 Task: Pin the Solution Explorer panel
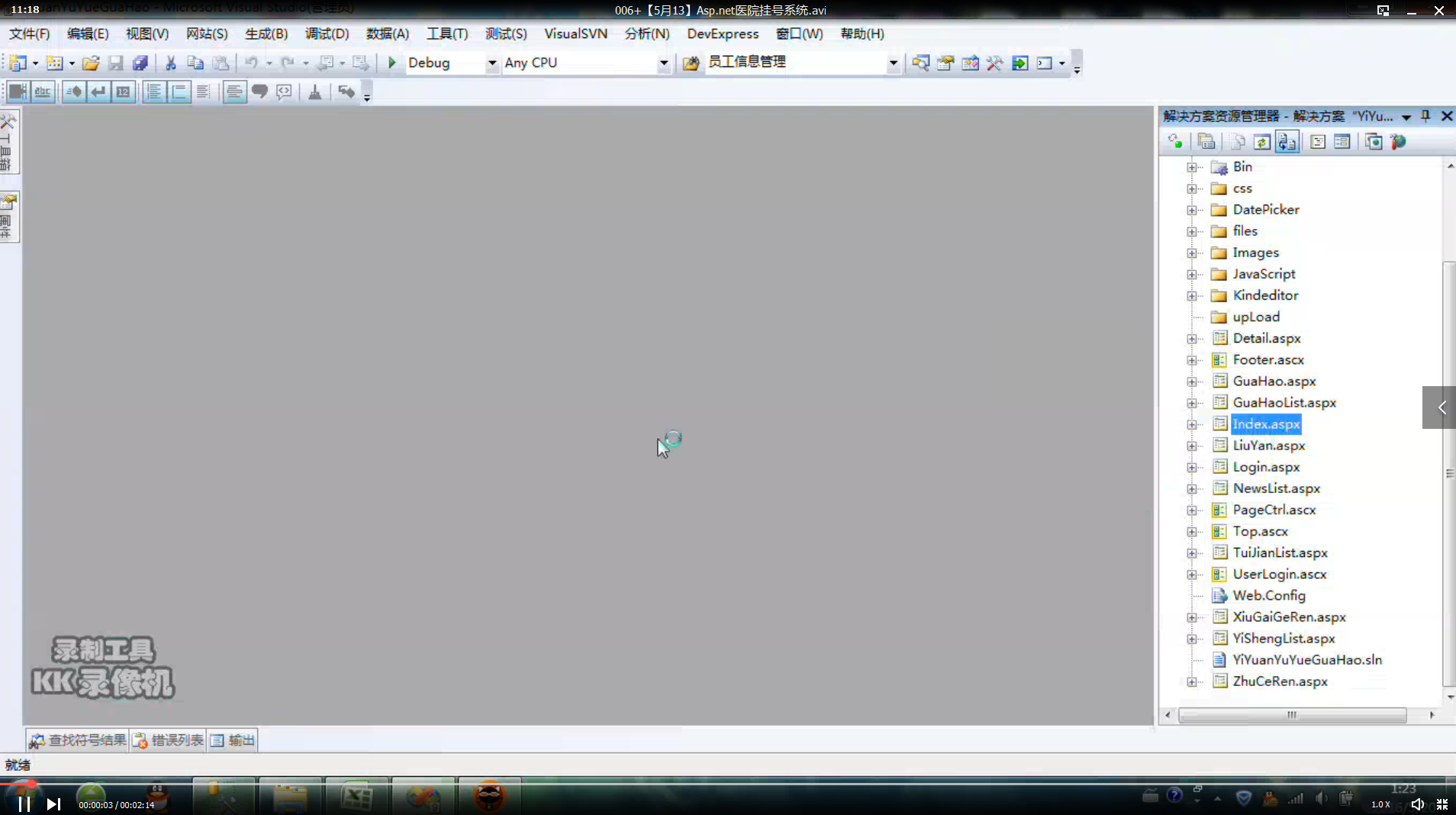1425,116
